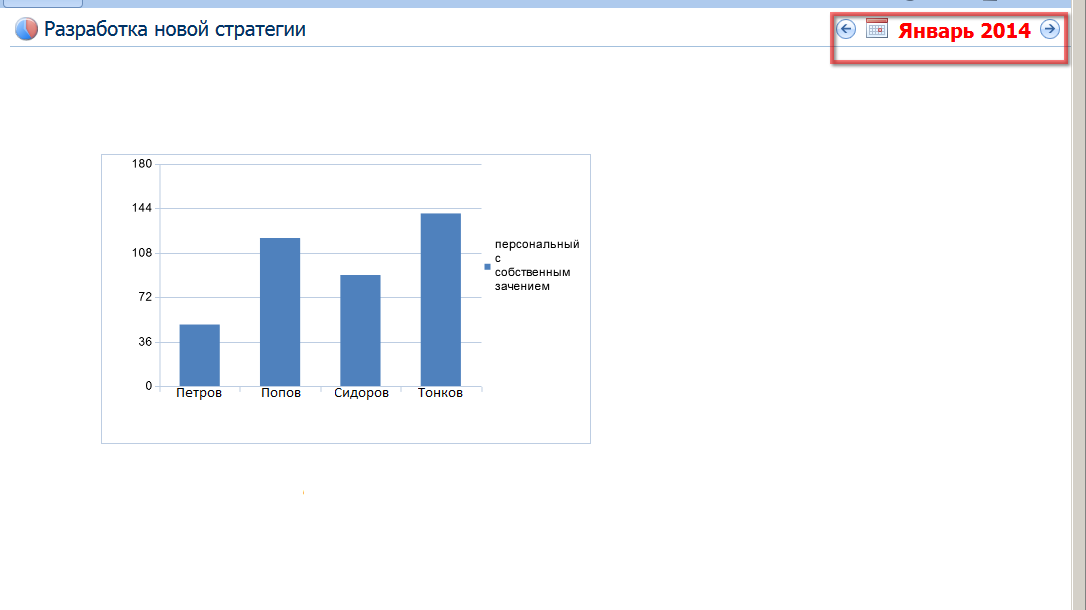Open the calendar date picker icon
The image size is (1086, 610).
[x=877, y=29]
